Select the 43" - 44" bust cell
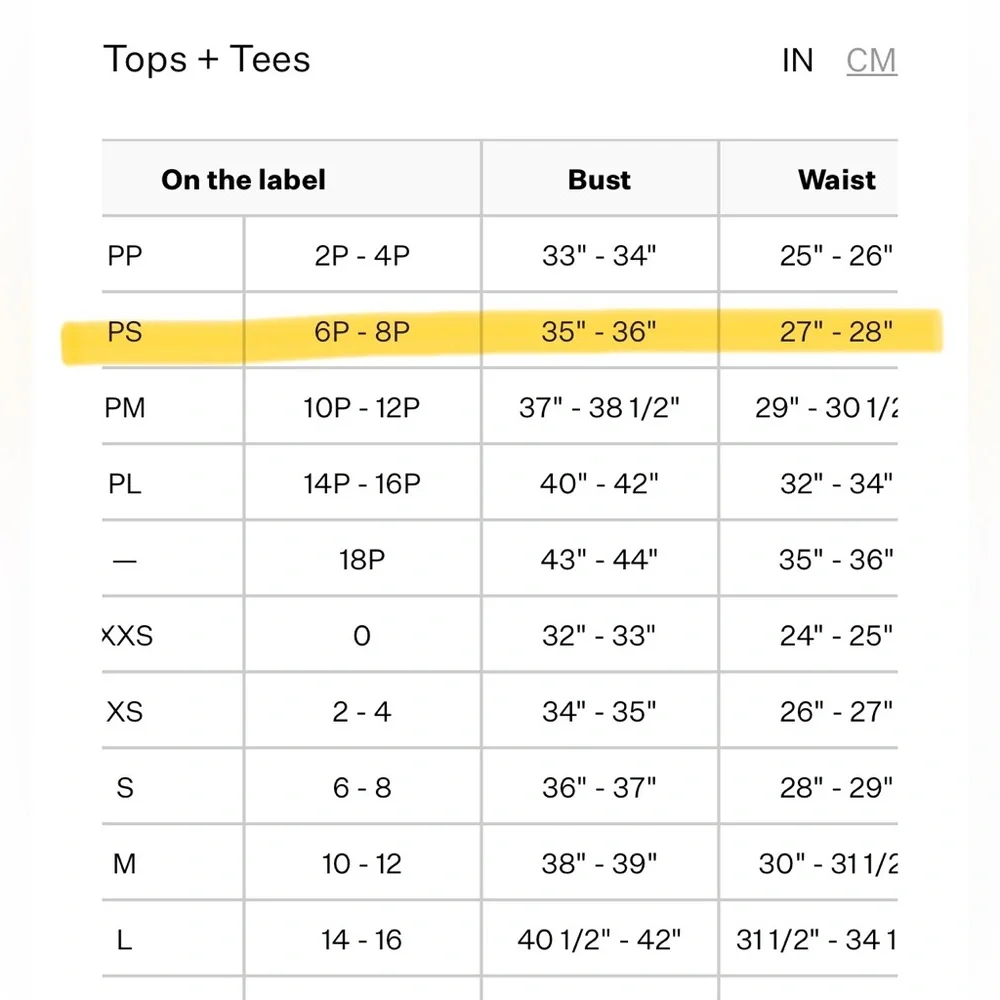Viewport: 1000px width, 1000px height. point(599,560)
